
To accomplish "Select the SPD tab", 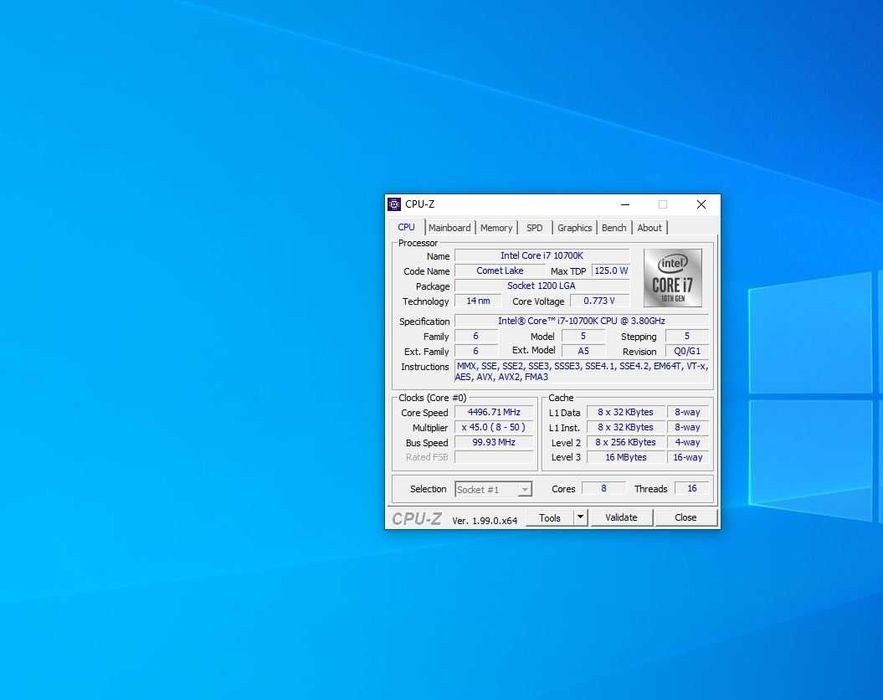I will [x=534, y=228].
